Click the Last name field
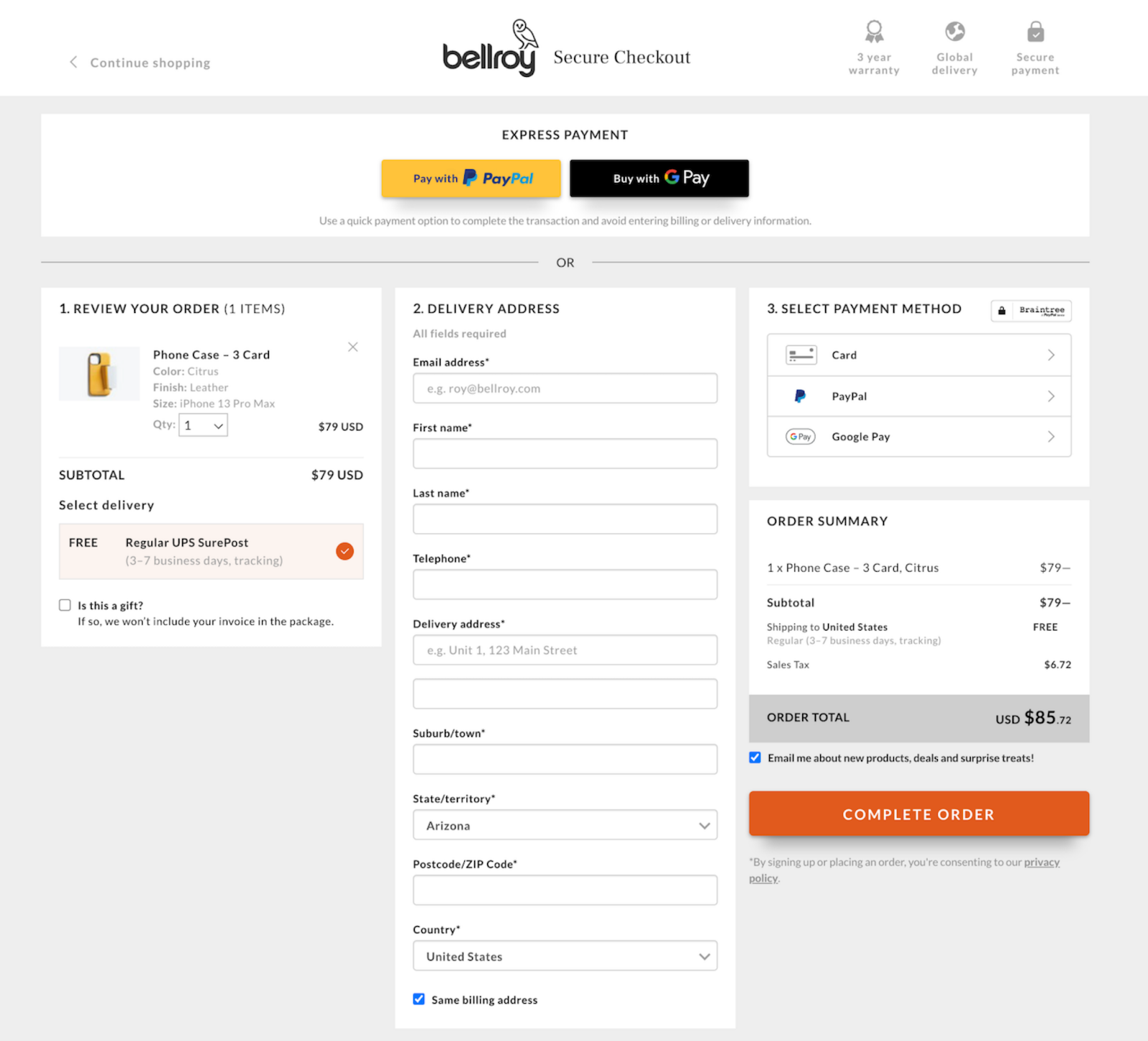 tap(565, 519)
